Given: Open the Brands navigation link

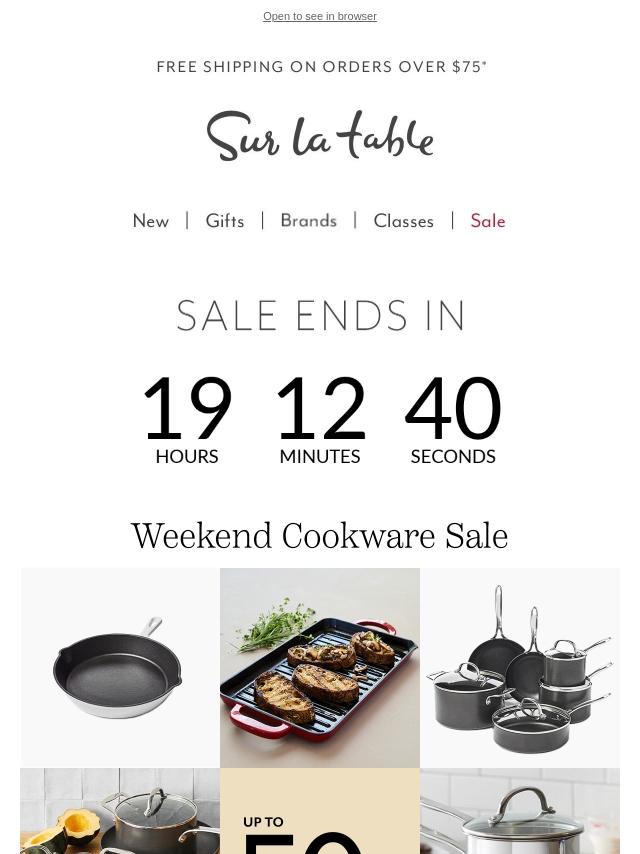Looking at the screenshot, I should tap(308, 221).
